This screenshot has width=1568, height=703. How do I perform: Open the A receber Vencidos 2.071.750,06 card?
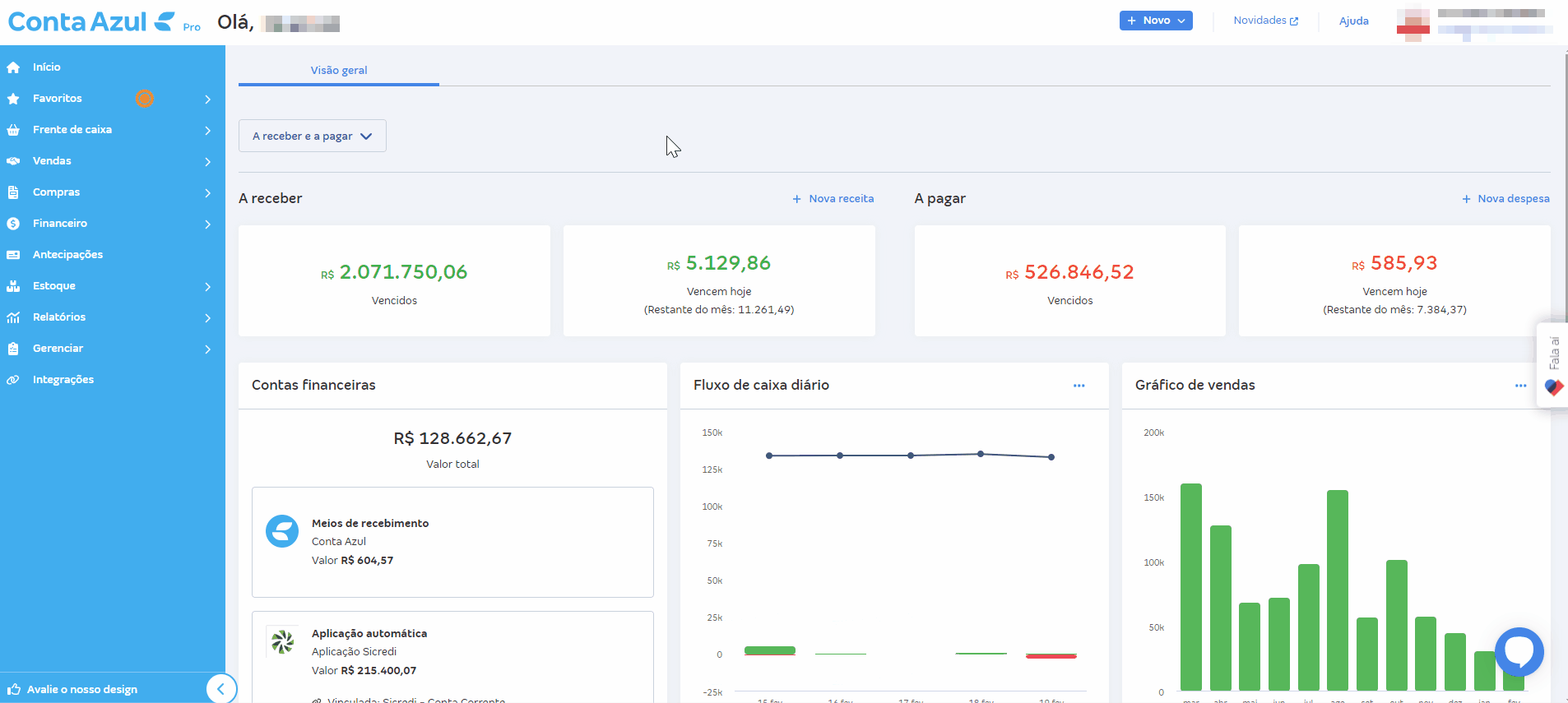394,281
